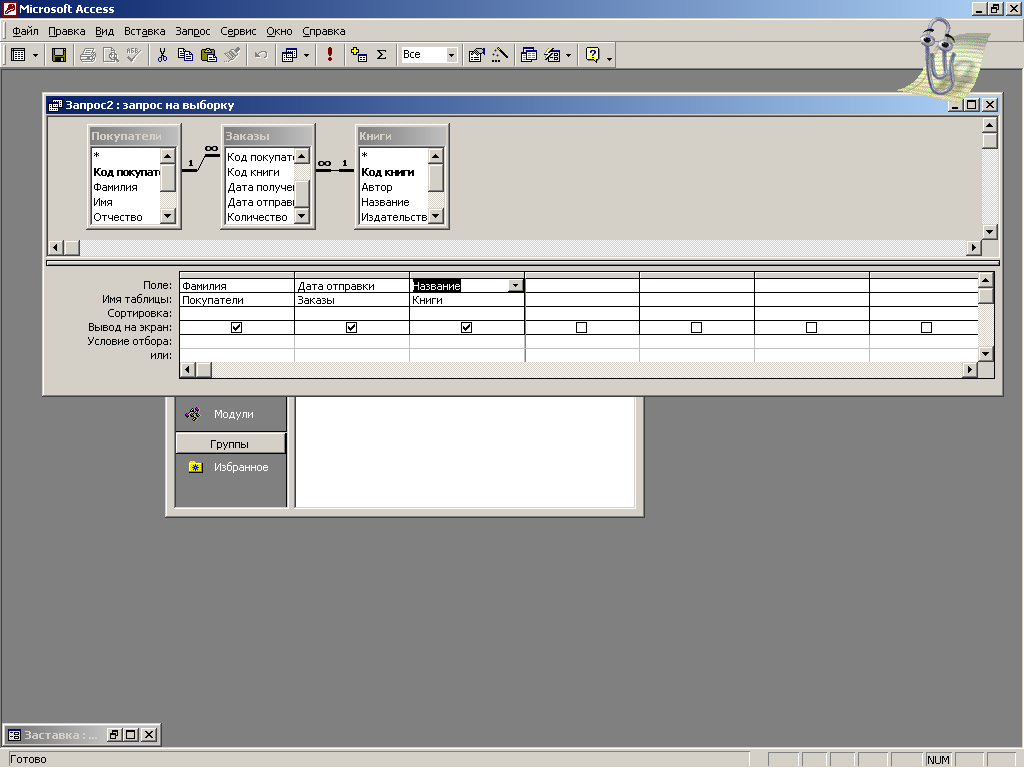This screenshot has height=768, width=1024.
Task: Click the Help question mark icon
Action: (592, 56)
